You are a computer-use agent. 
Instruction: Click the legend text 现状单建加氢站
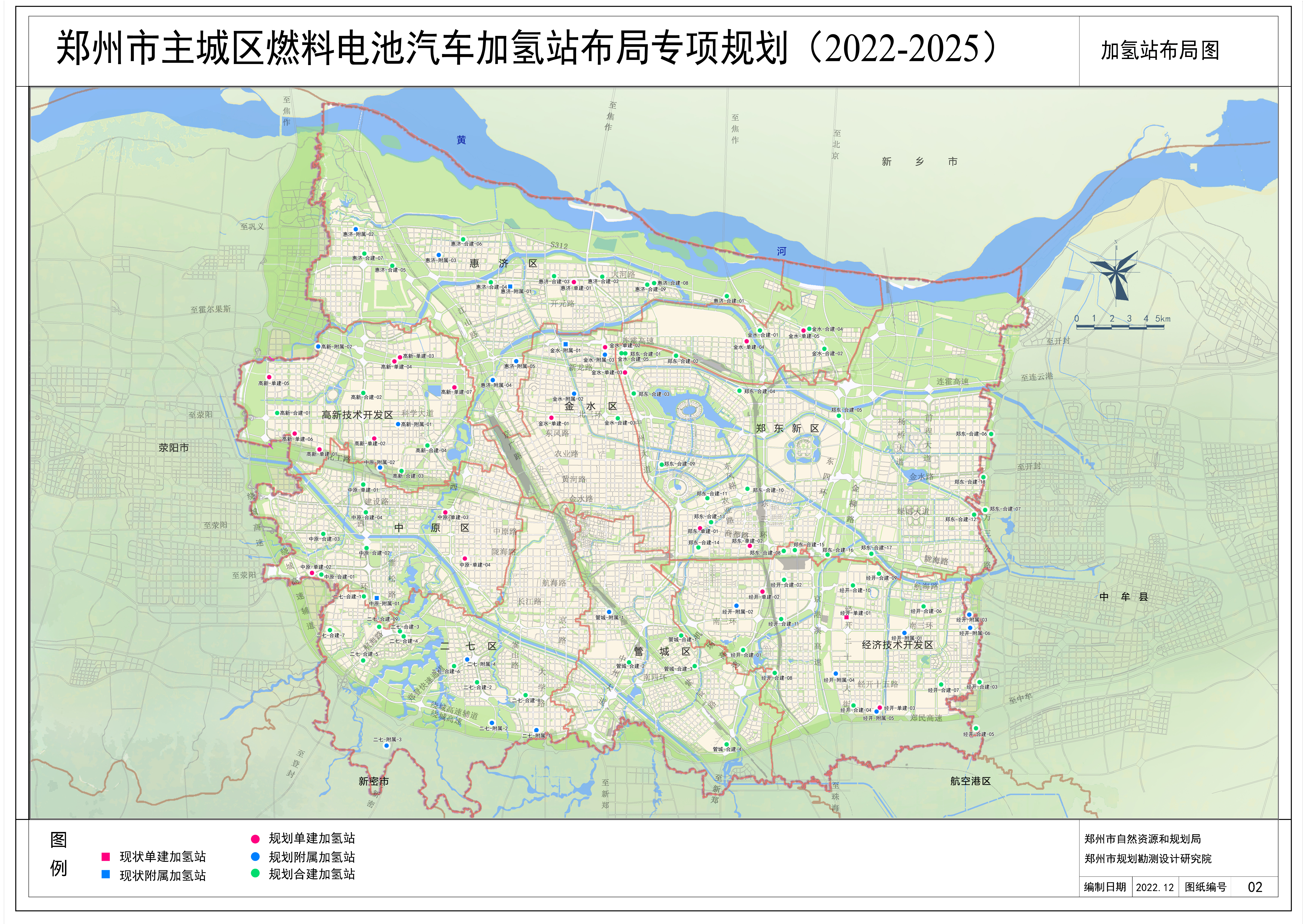(163, 857)
